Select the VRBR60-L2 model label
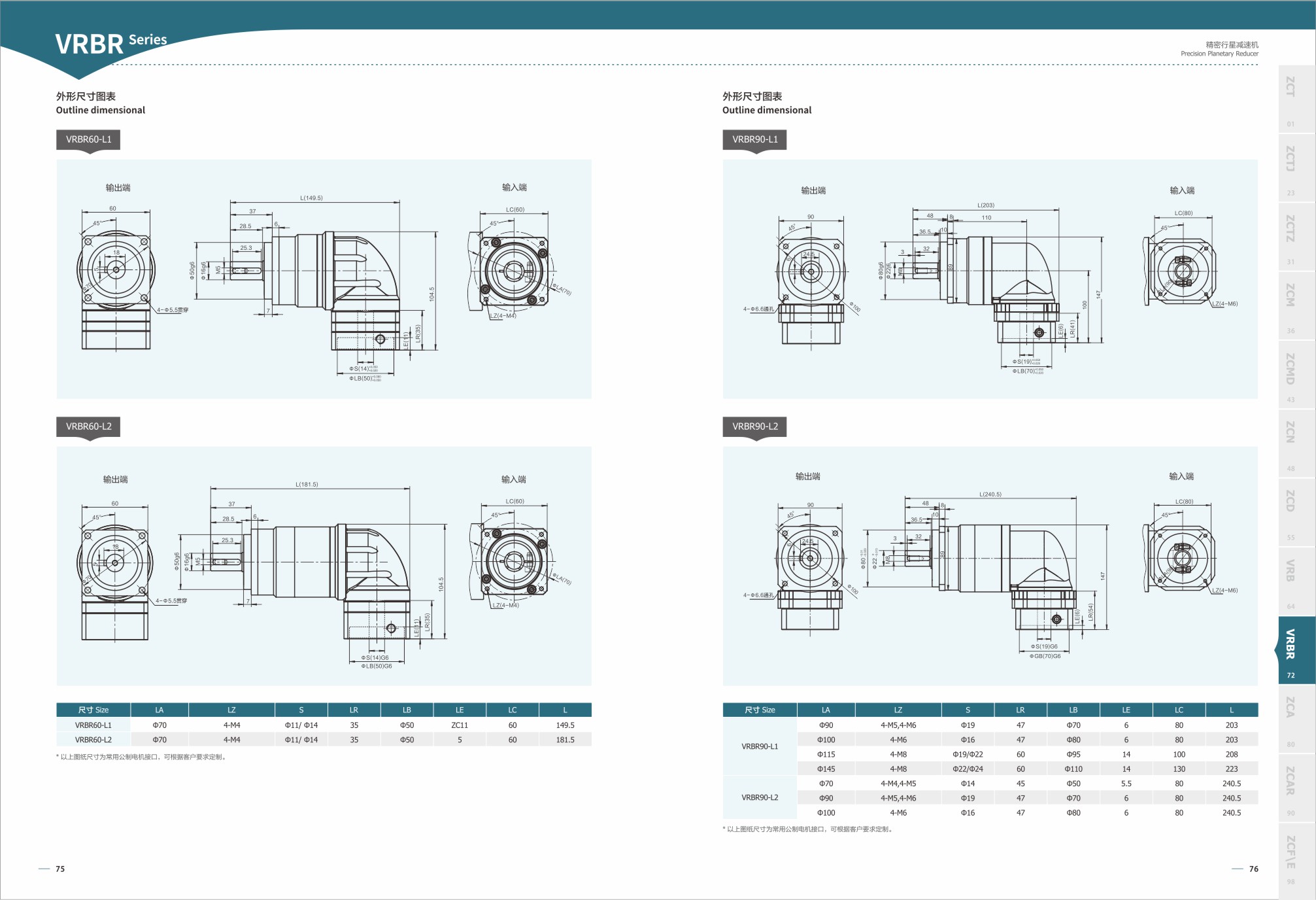Screen dimensions: 1316x900 [88, 426]
